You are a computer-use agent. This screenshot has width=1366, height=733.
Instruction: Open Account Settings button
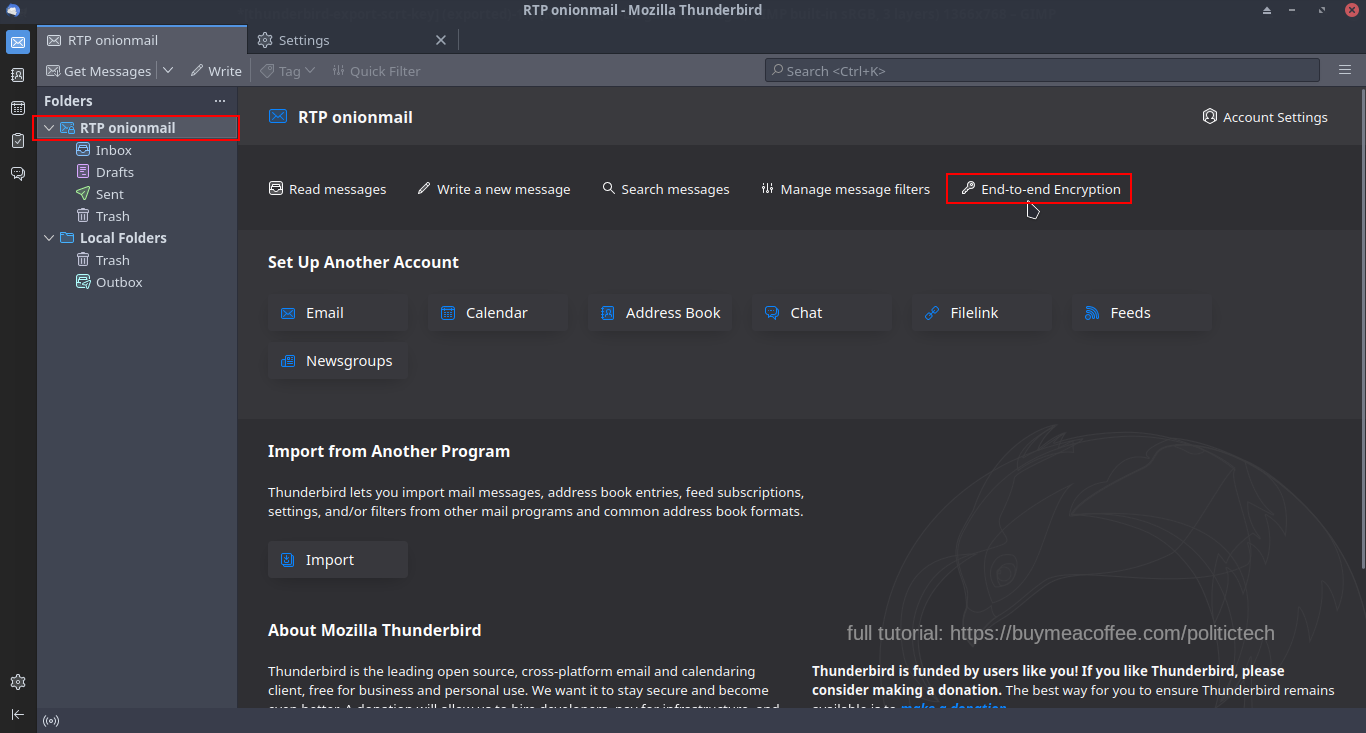[1265, 117]
